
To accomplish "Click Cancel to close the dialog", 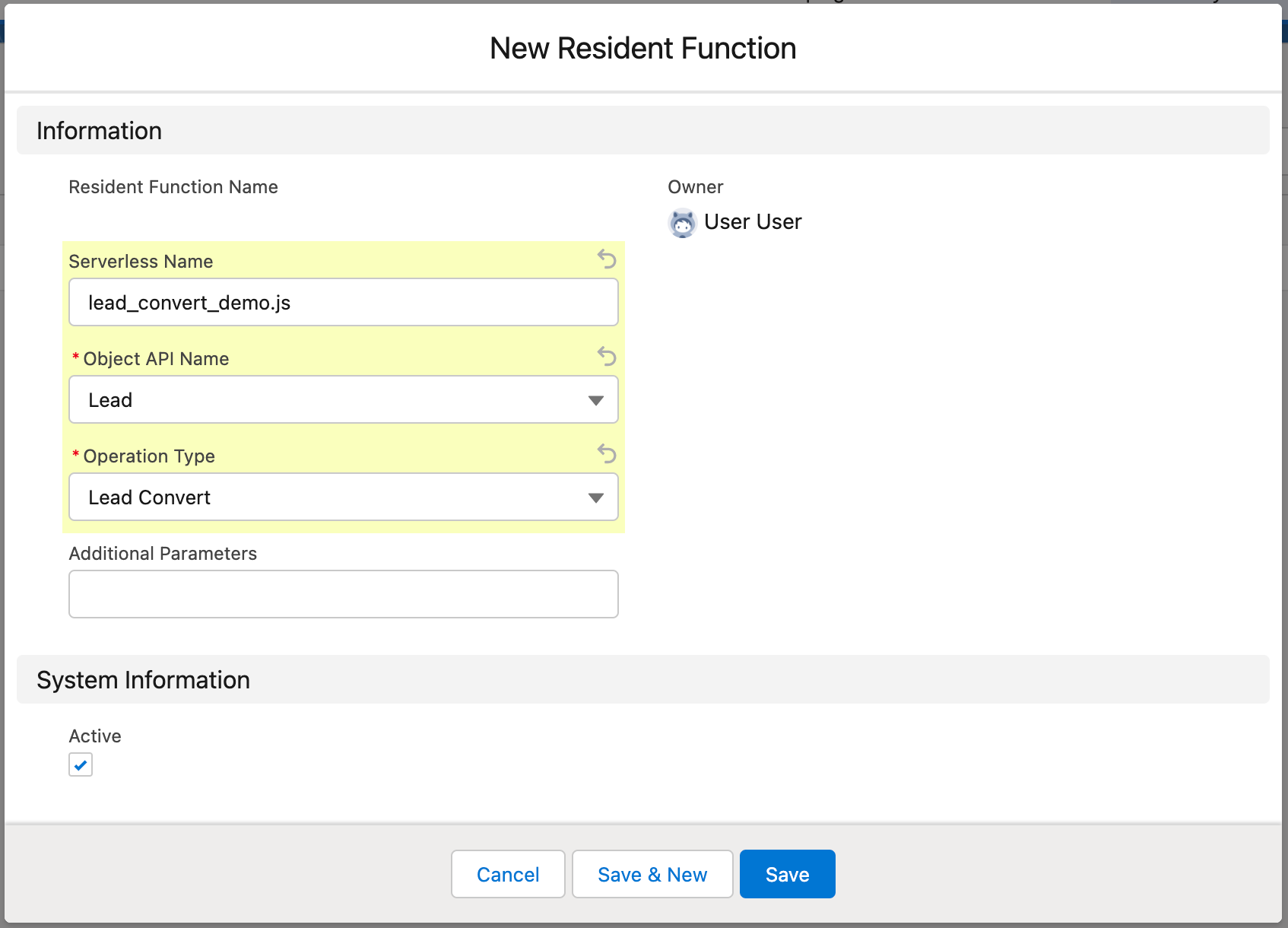I will coord(507,874).
